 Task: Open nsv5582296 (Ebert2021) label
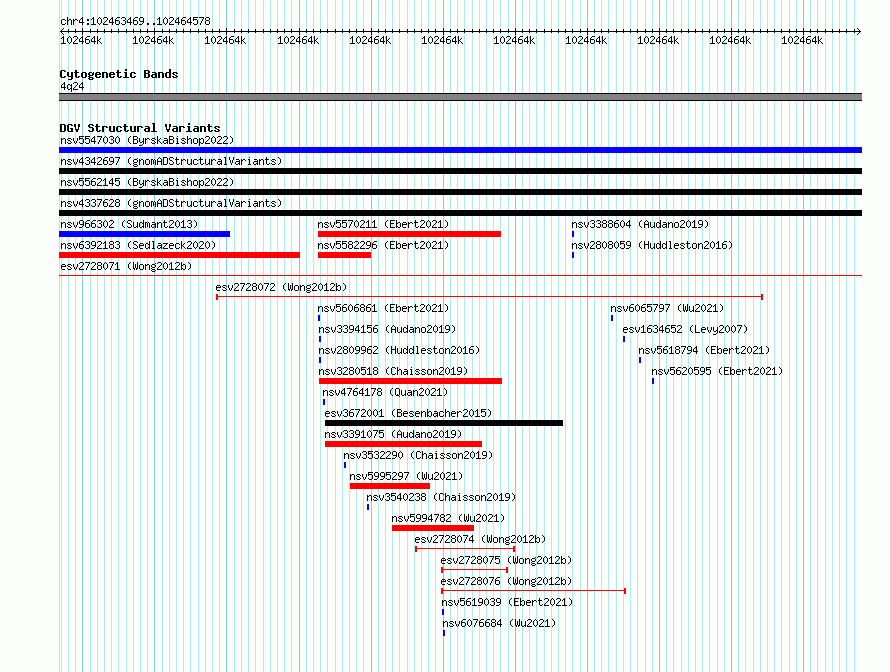coord(383,245)
